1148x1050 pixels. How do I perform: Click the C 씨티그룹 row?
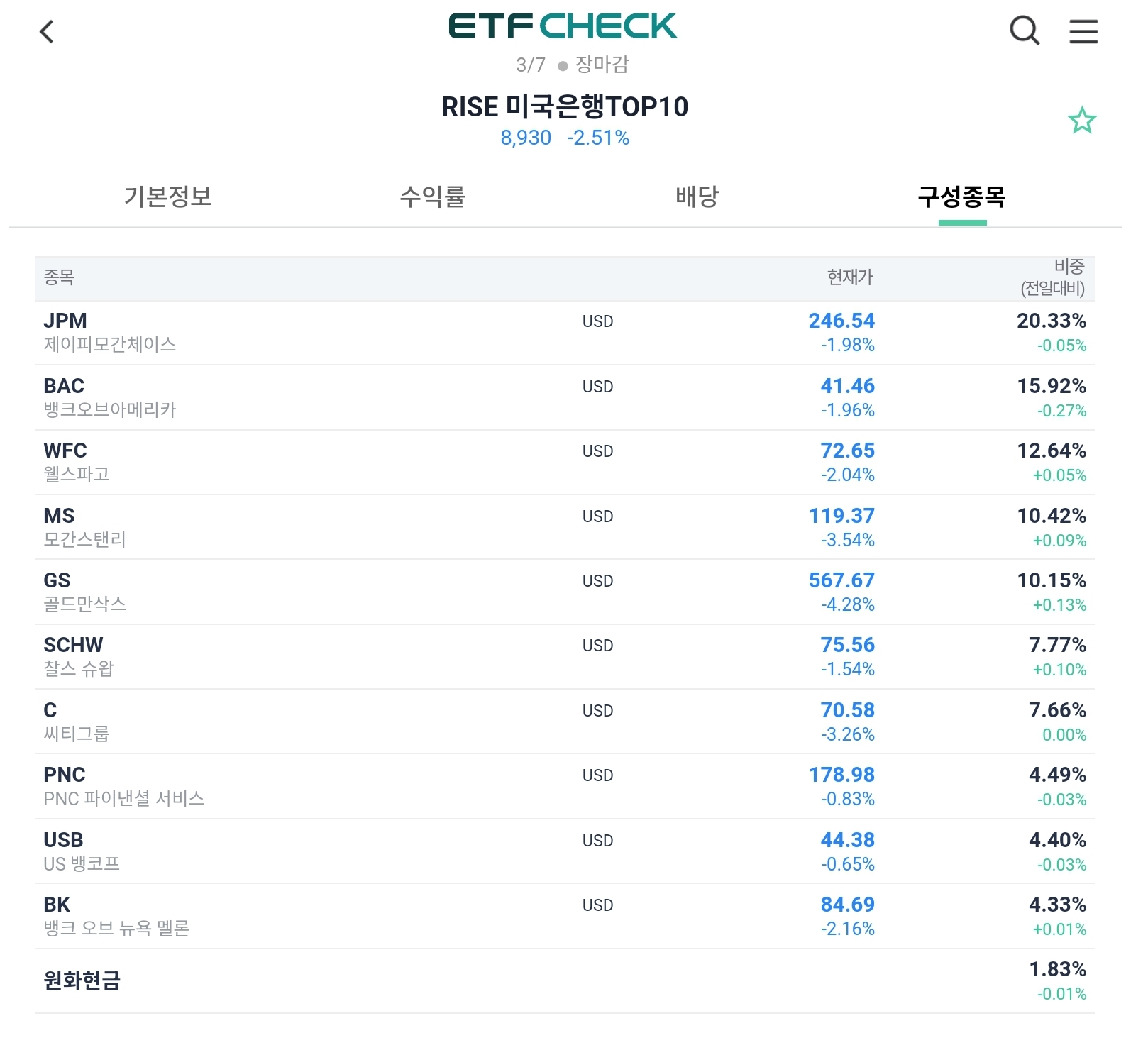565,722
